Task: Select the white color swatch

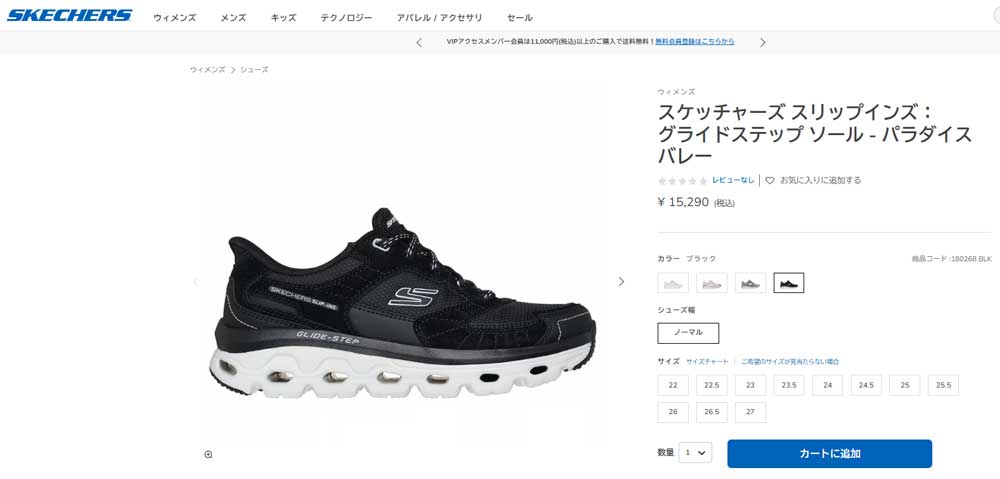Action: tap(673, 283)
